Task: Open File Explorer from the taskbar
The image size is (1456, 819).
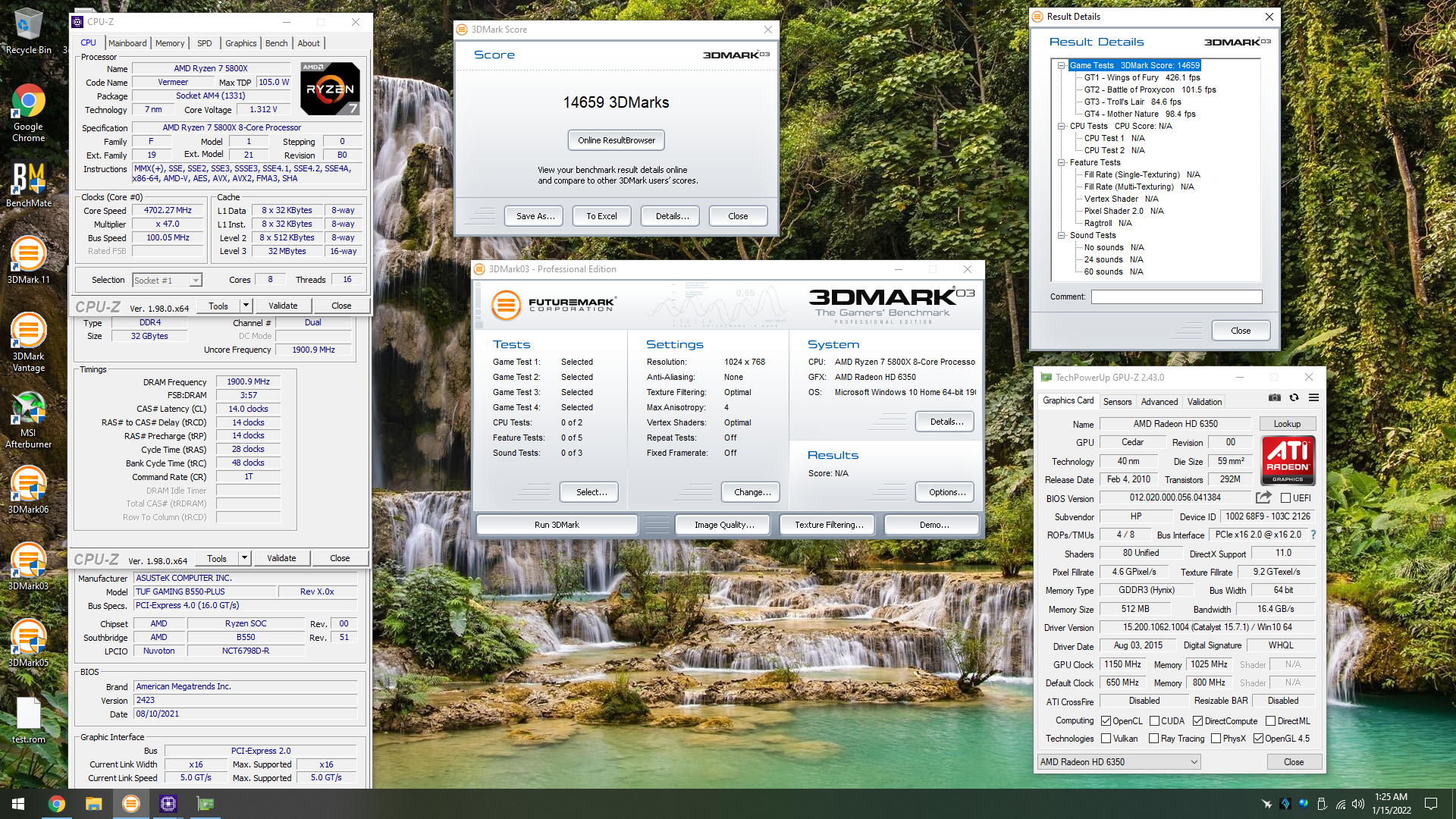Action: pyautogui.click(x=93, y=804)
